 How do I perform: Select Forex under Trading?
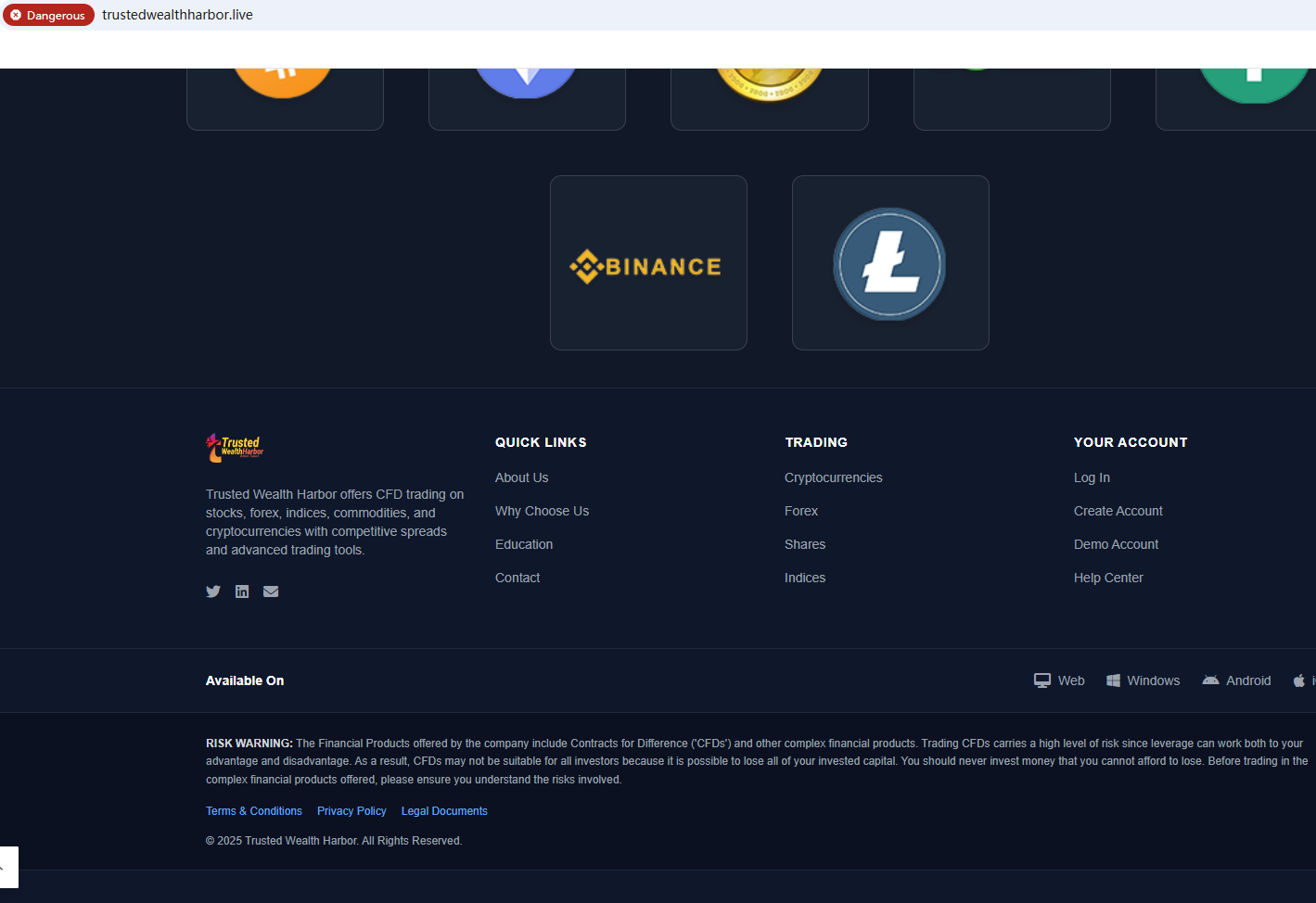click(x=801, y=511)
